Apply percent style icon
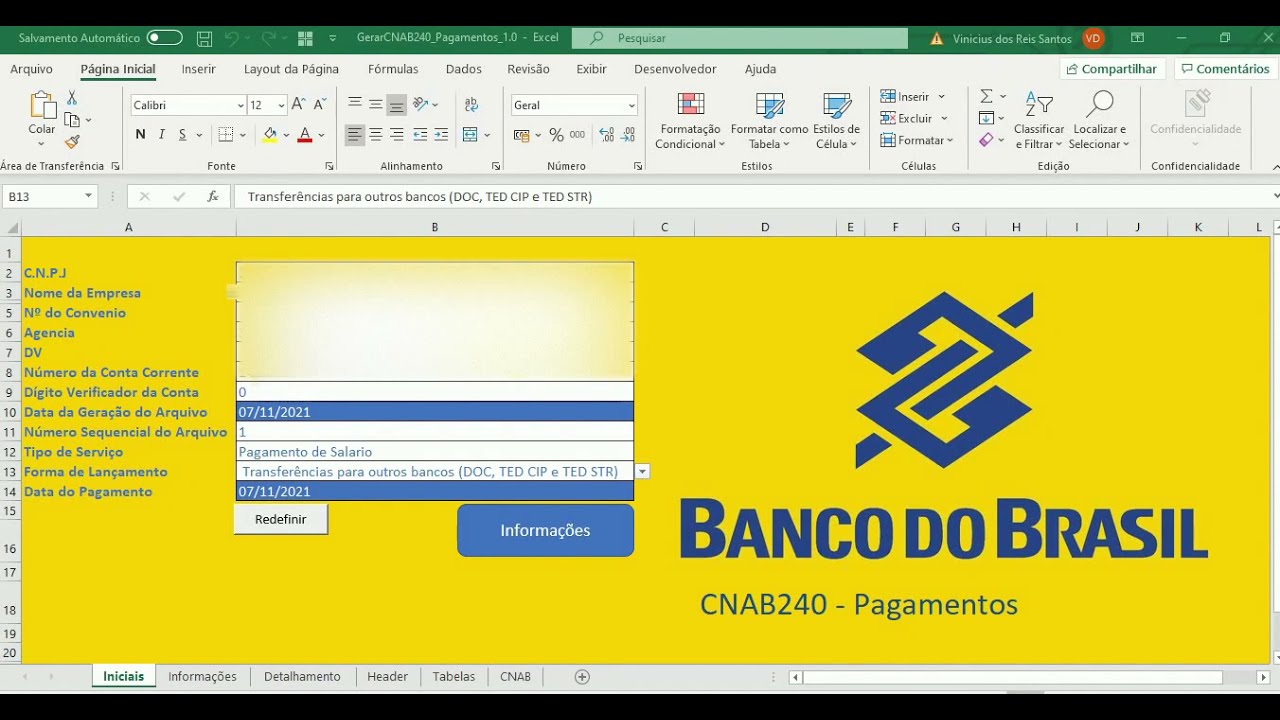Image resolution: width=1280 pixels, height=720 pixels. (556, 135)
